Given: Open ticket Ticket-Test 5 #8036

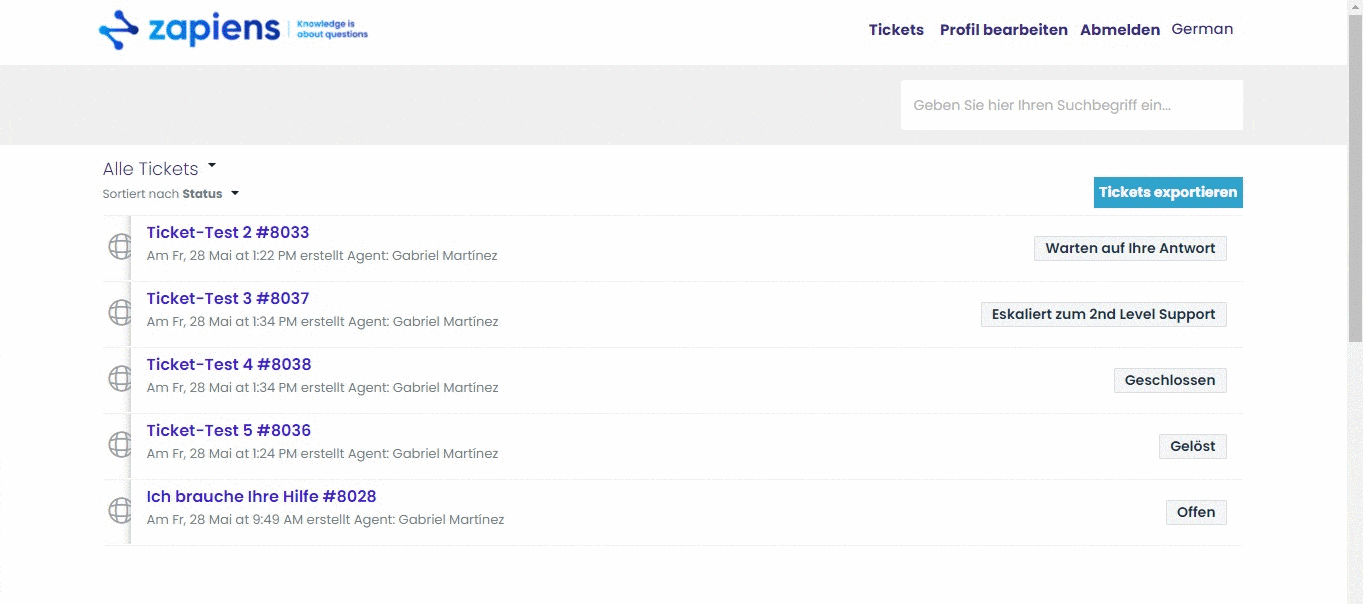Looking at the screenshot, I should pyautogui.click(x=229, y=430).
